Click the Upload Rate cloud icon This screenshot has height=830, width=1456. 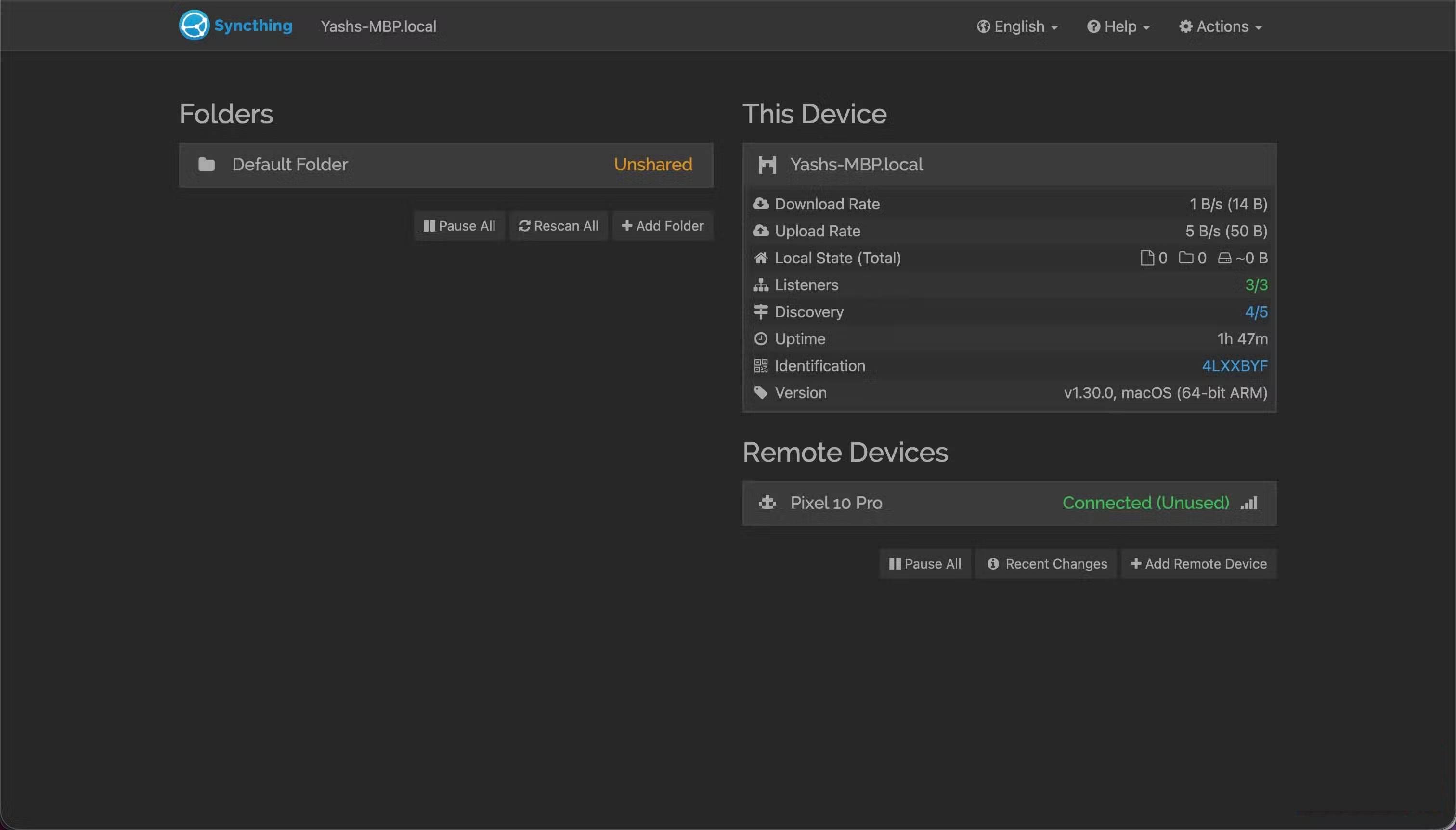761,231
